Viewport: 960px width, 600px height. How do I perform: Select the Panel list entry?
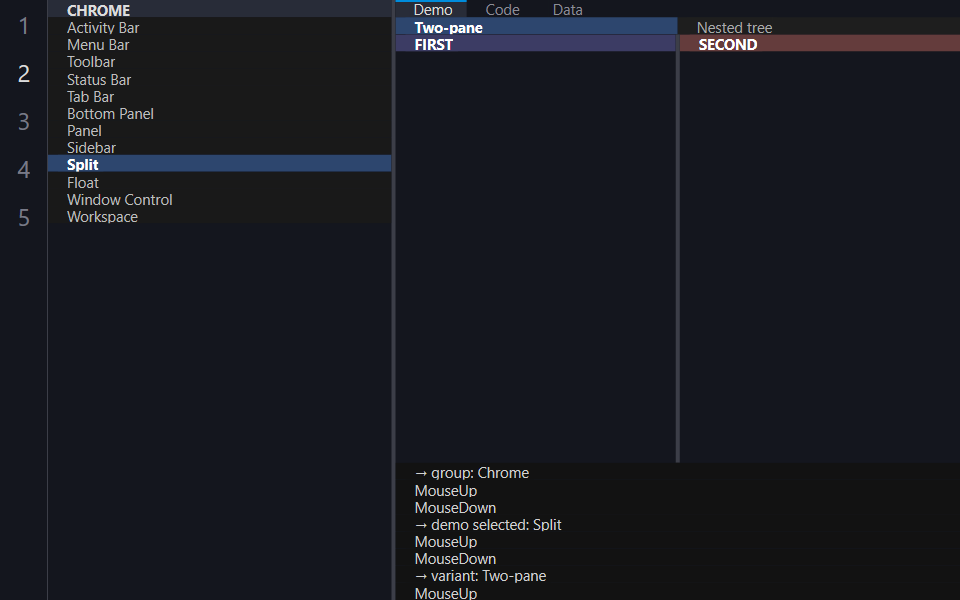pos(219,130)
